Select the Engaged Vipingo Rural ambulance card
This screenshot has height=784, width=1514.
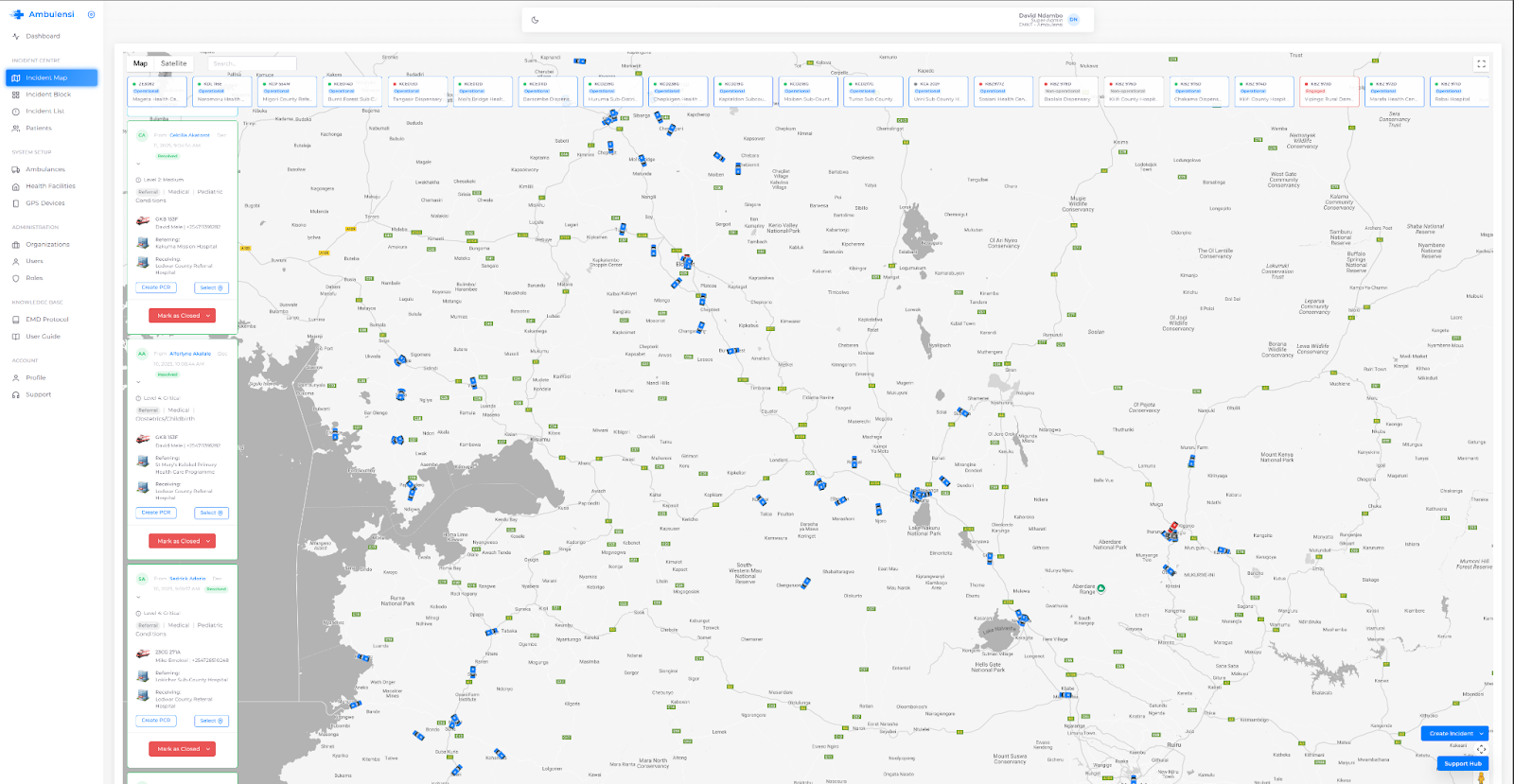point(1329,92)
